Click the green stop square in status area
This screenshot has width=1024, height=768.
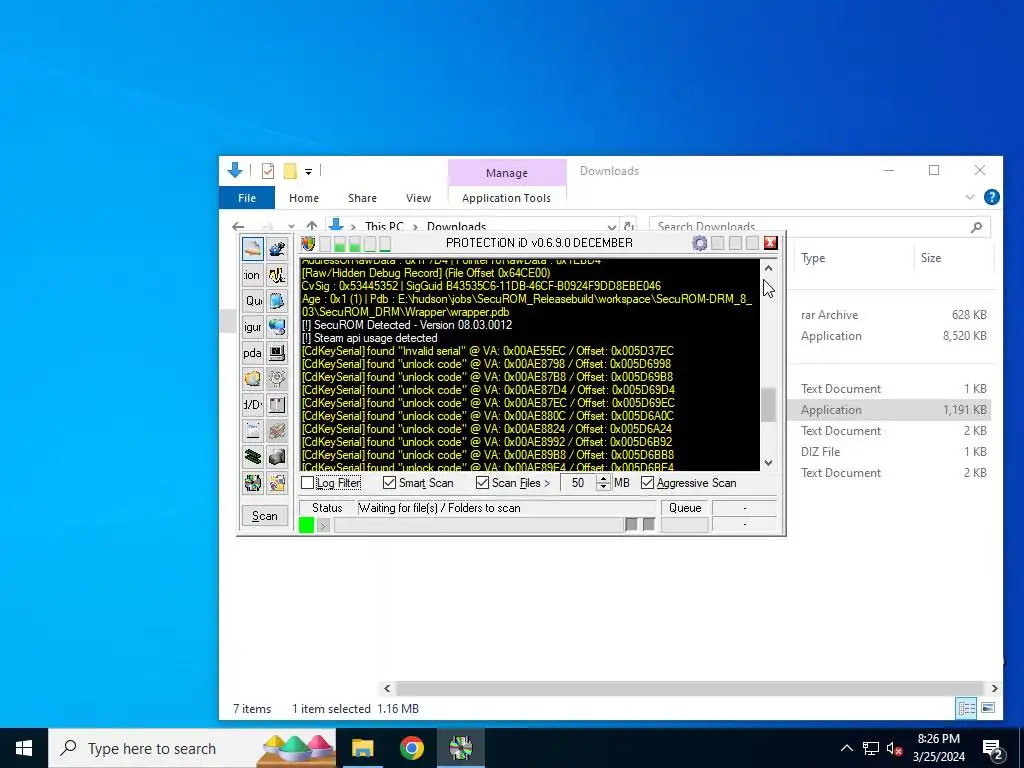click(x=306, y=525)
